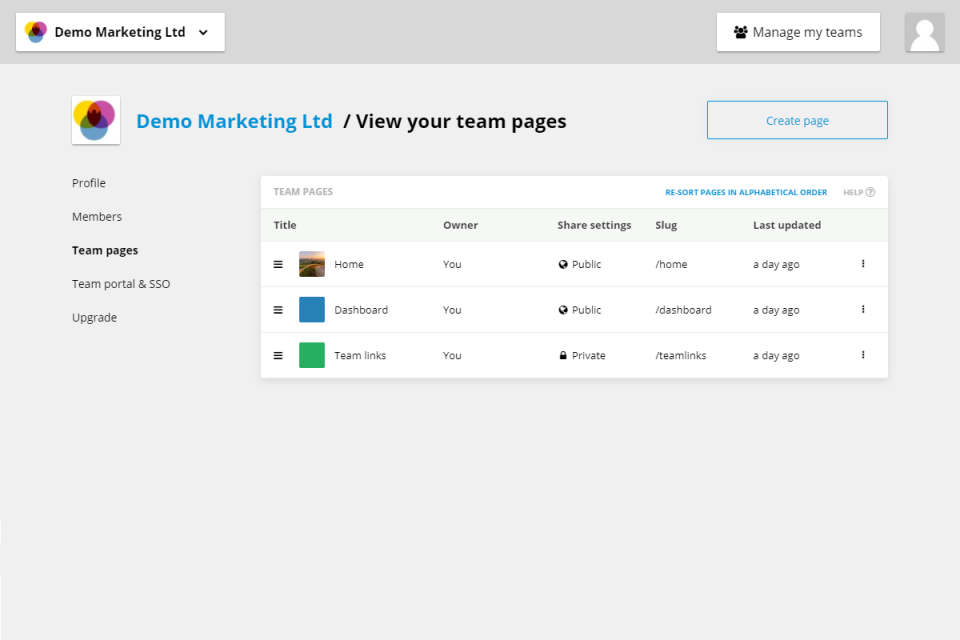960x640 pixels.
Task: Click the Help question mark icon
Action: pos(870,192)
